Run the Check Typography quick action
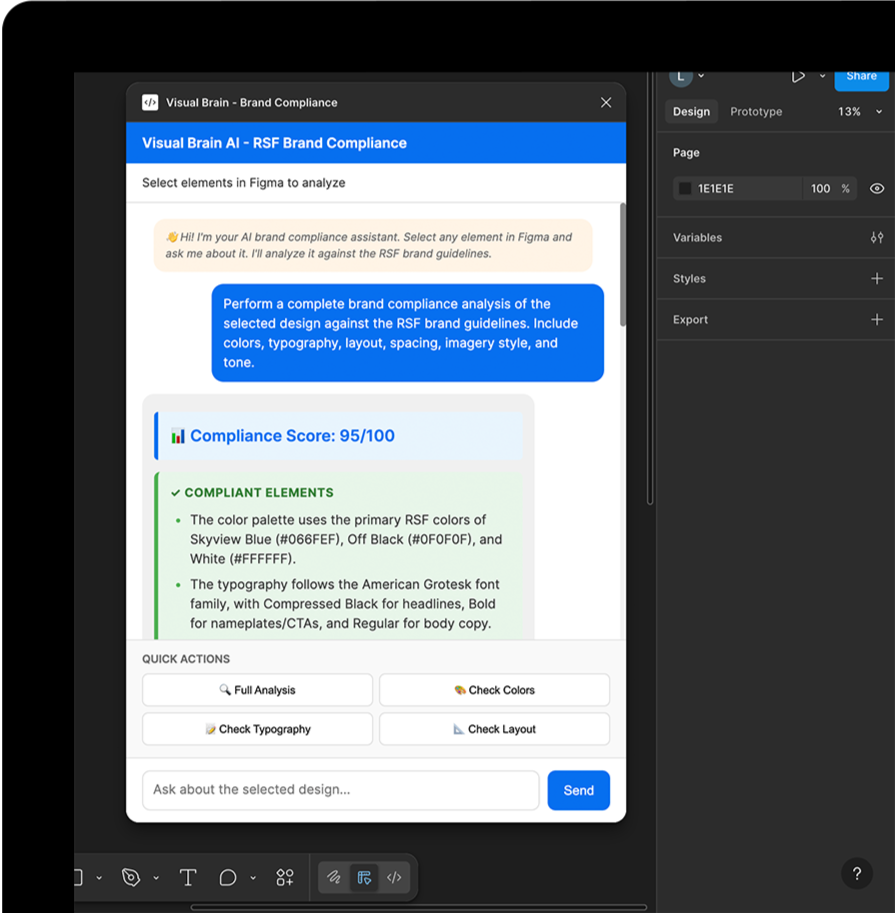 click(x=257, y=729)
